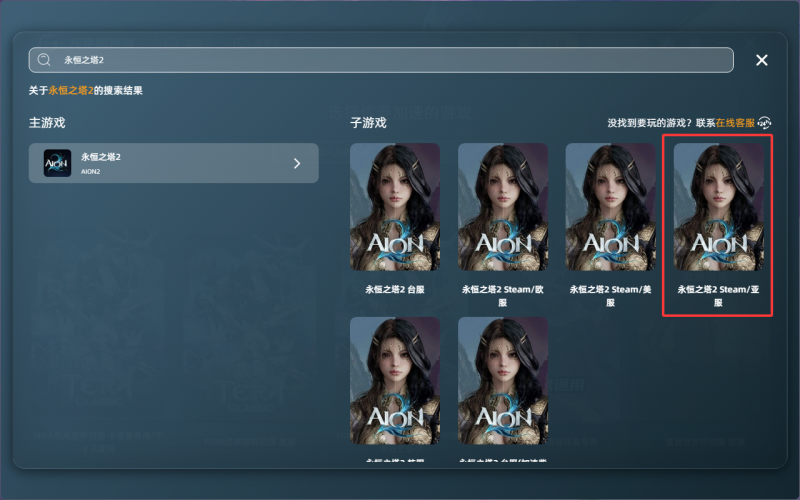Expand the 永恒之塔2 row using its chevron arrow
Image resolution: width=800 pixels, height=500 pixels.
tap(297, 163)
